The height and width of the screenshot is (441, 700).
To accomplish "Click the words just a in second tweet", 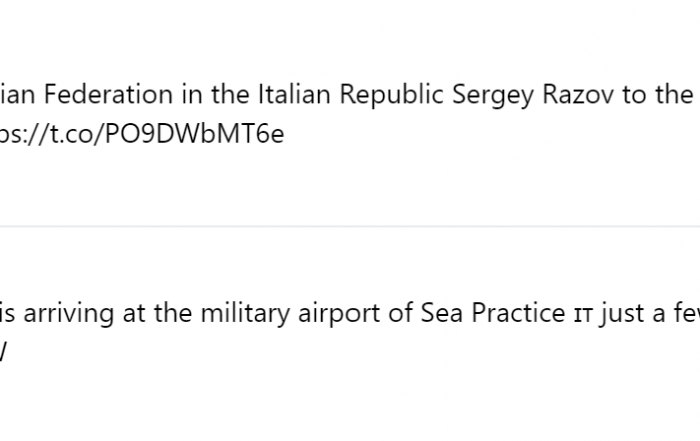I will pyautogui.click(x=633, y=314).
